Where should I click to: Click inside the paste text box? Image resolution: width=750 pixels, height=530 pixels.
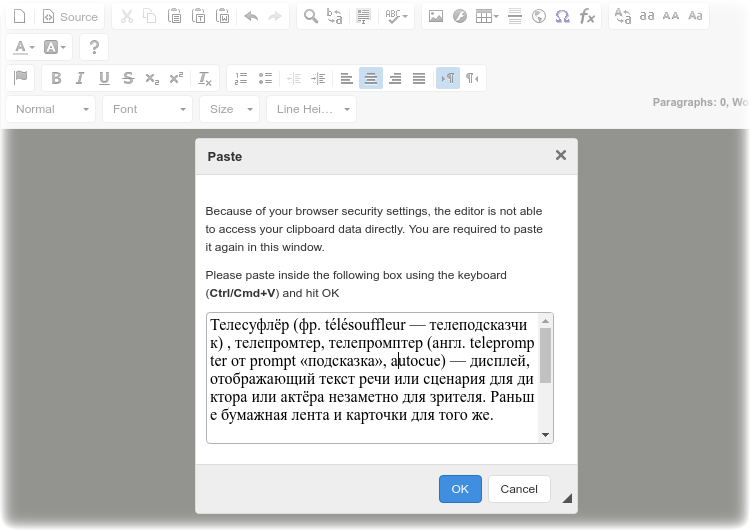coord(373,378)
